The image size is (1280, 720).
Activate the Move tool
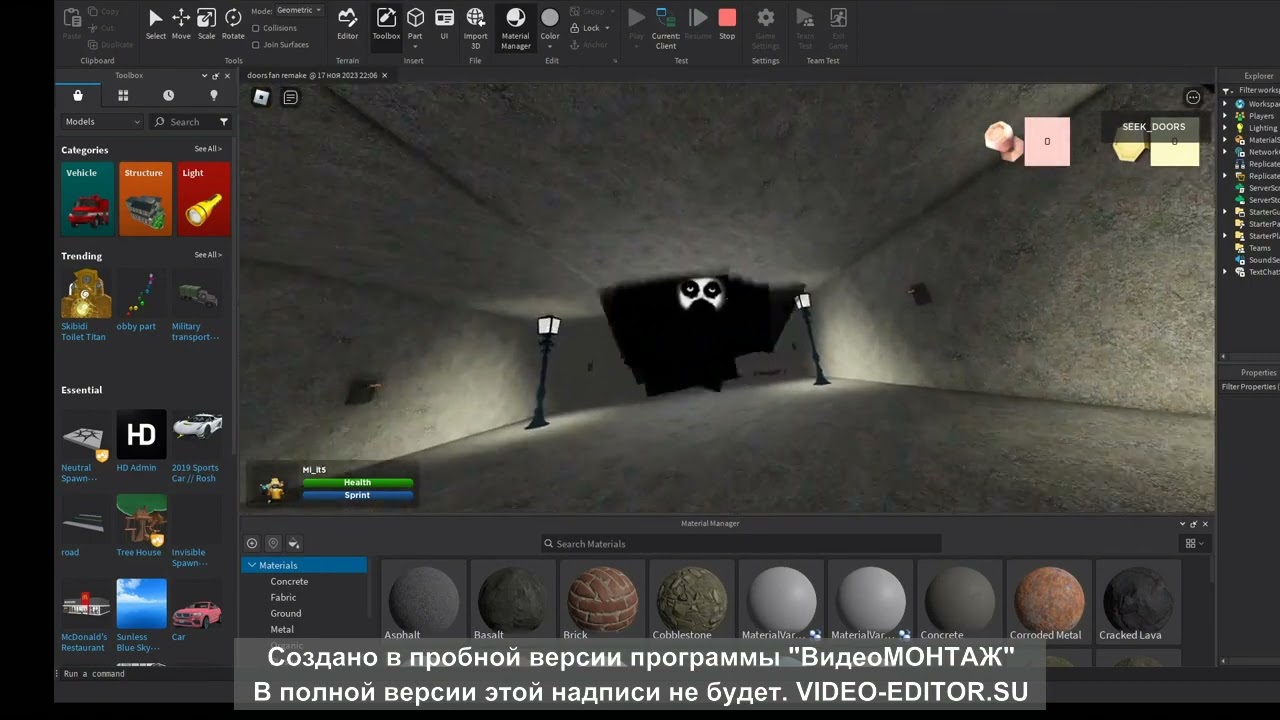click(x=181, y=24)
